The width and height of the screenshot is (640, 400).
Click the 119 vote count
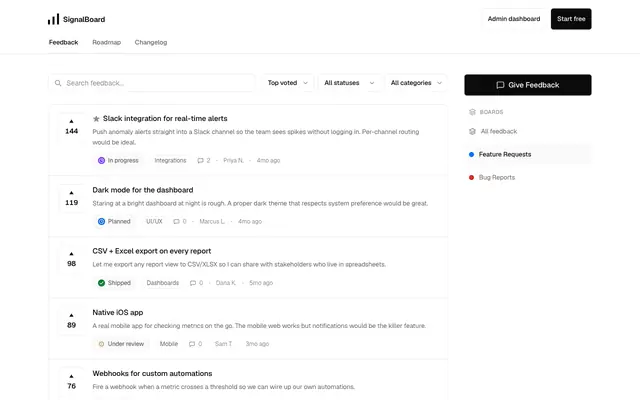point(71,202)
